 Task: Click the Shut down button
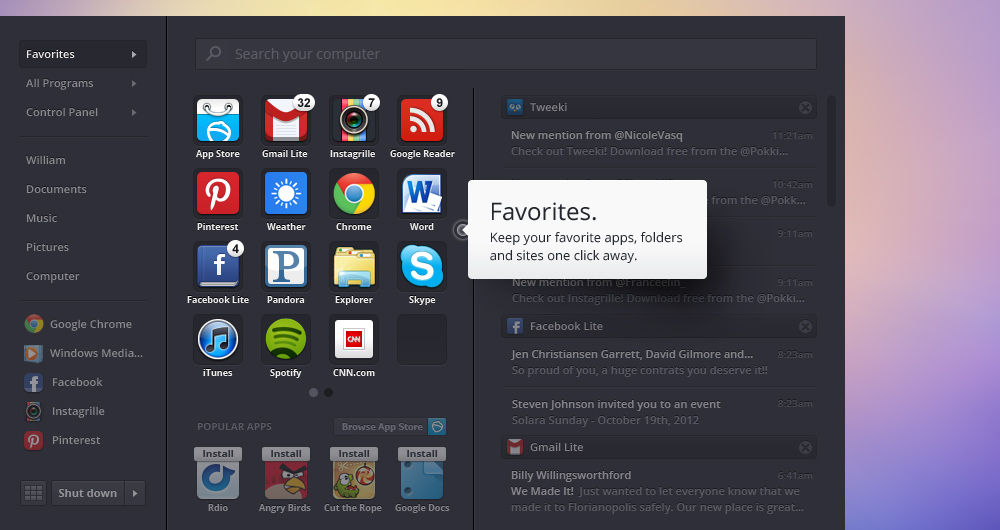88,493
